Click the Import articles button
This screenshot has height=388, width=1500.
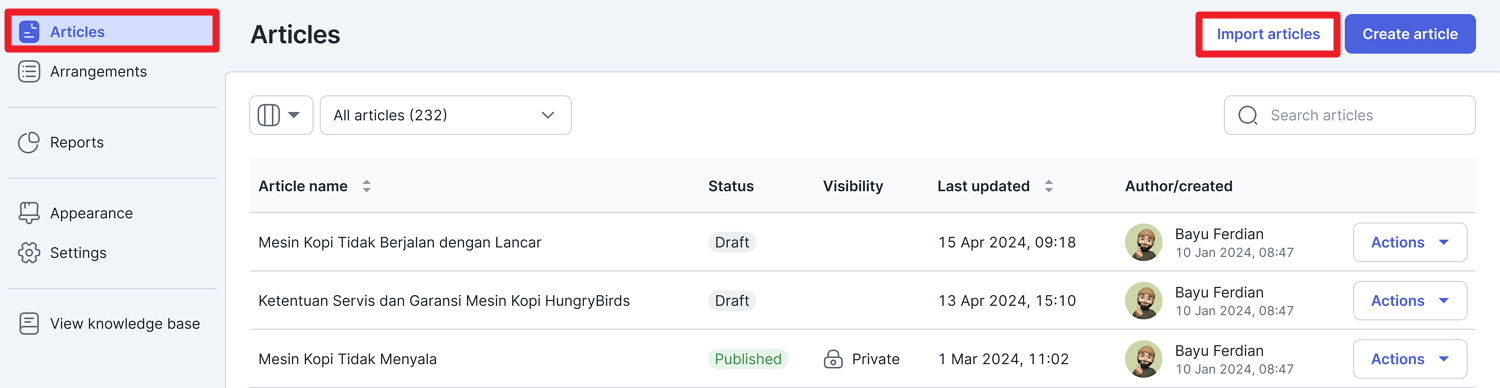click(1268, 34)
